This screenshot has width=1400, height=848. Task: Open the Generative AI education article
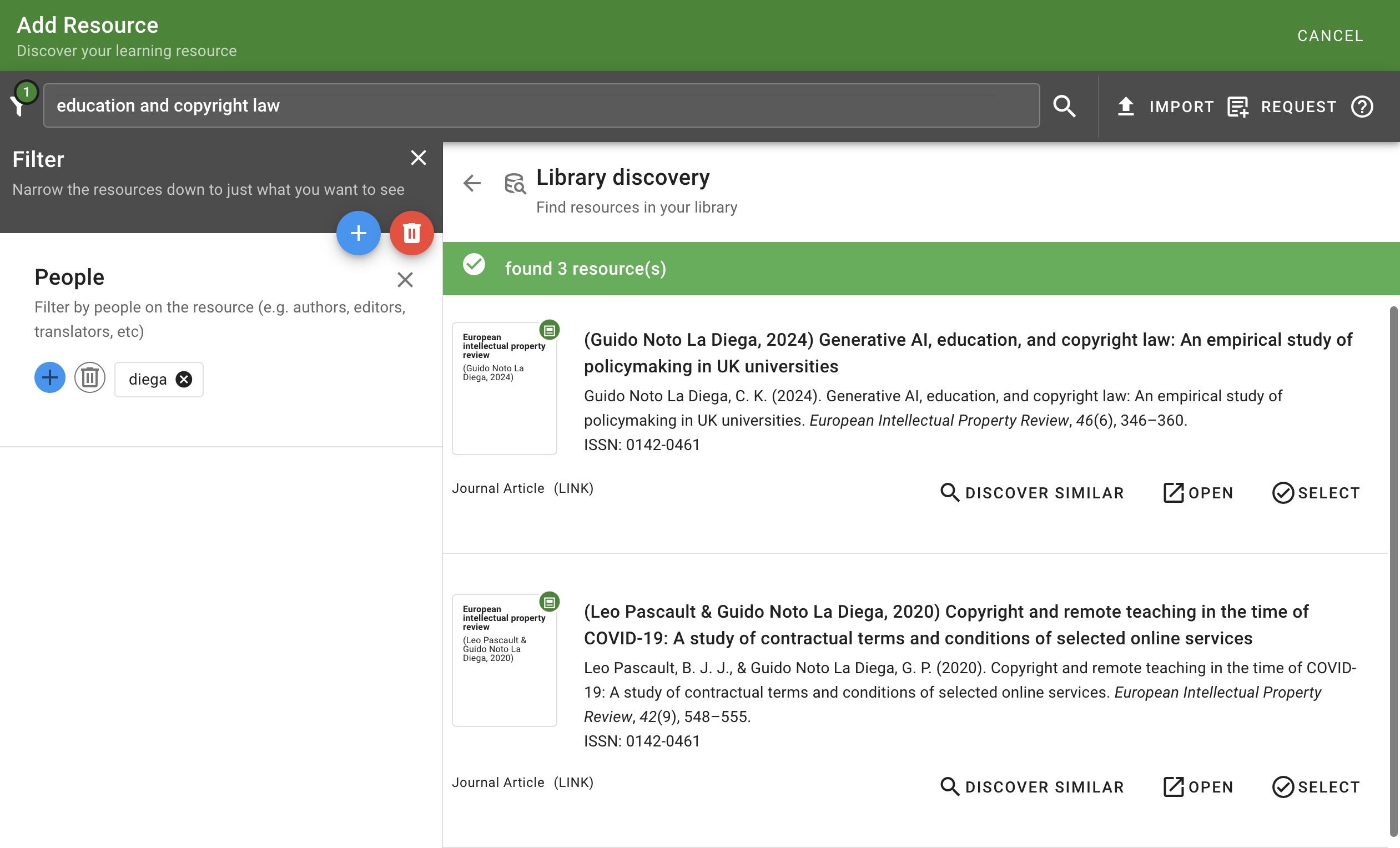(1198, 493)
